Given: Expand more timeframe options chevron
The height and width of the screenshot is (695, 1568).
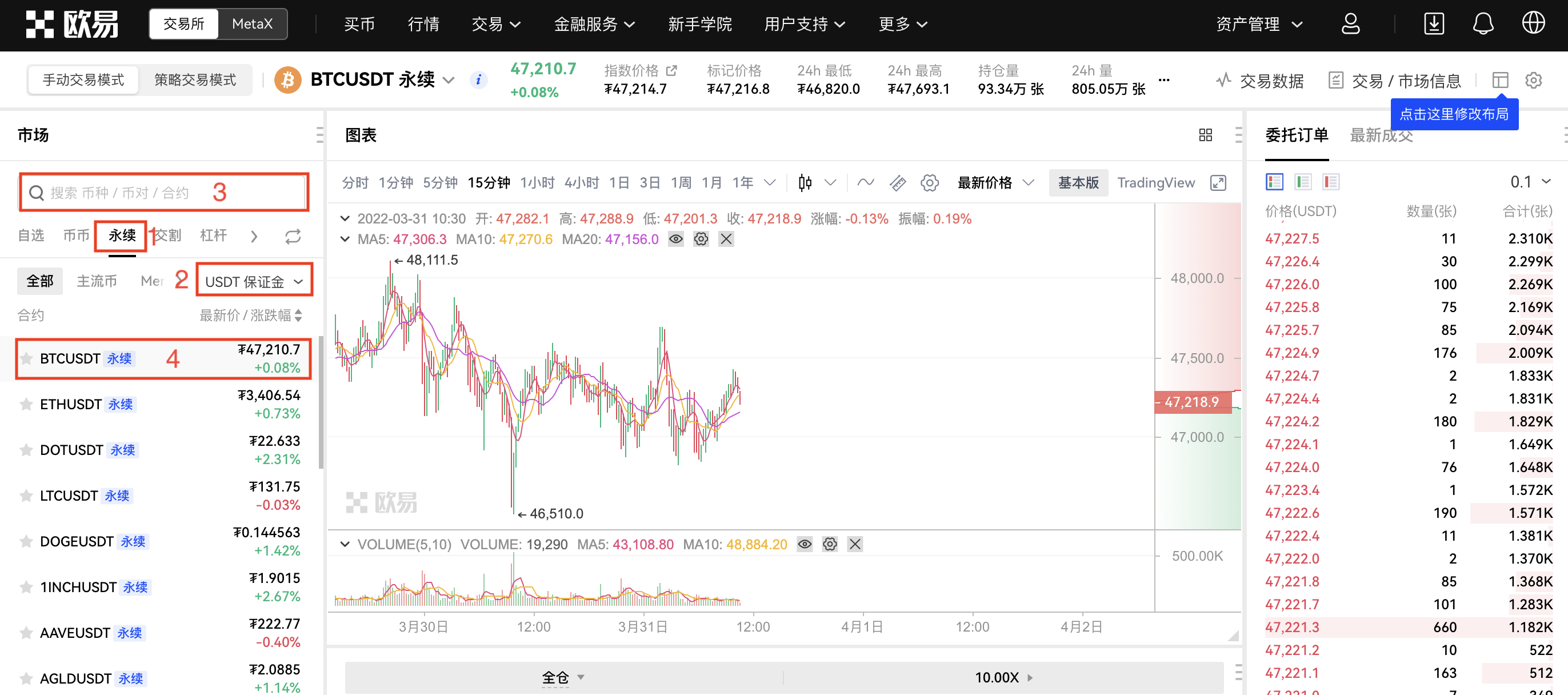Looking at the screenshot, I should coord(769,182).
